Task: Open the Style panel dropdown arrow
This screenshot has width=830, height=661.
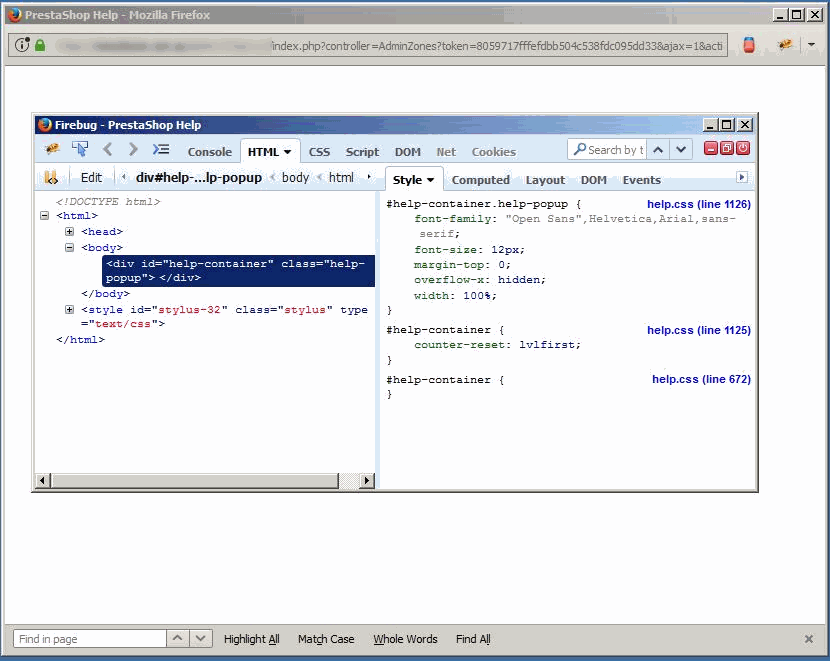Action: (x=432, y=179)
